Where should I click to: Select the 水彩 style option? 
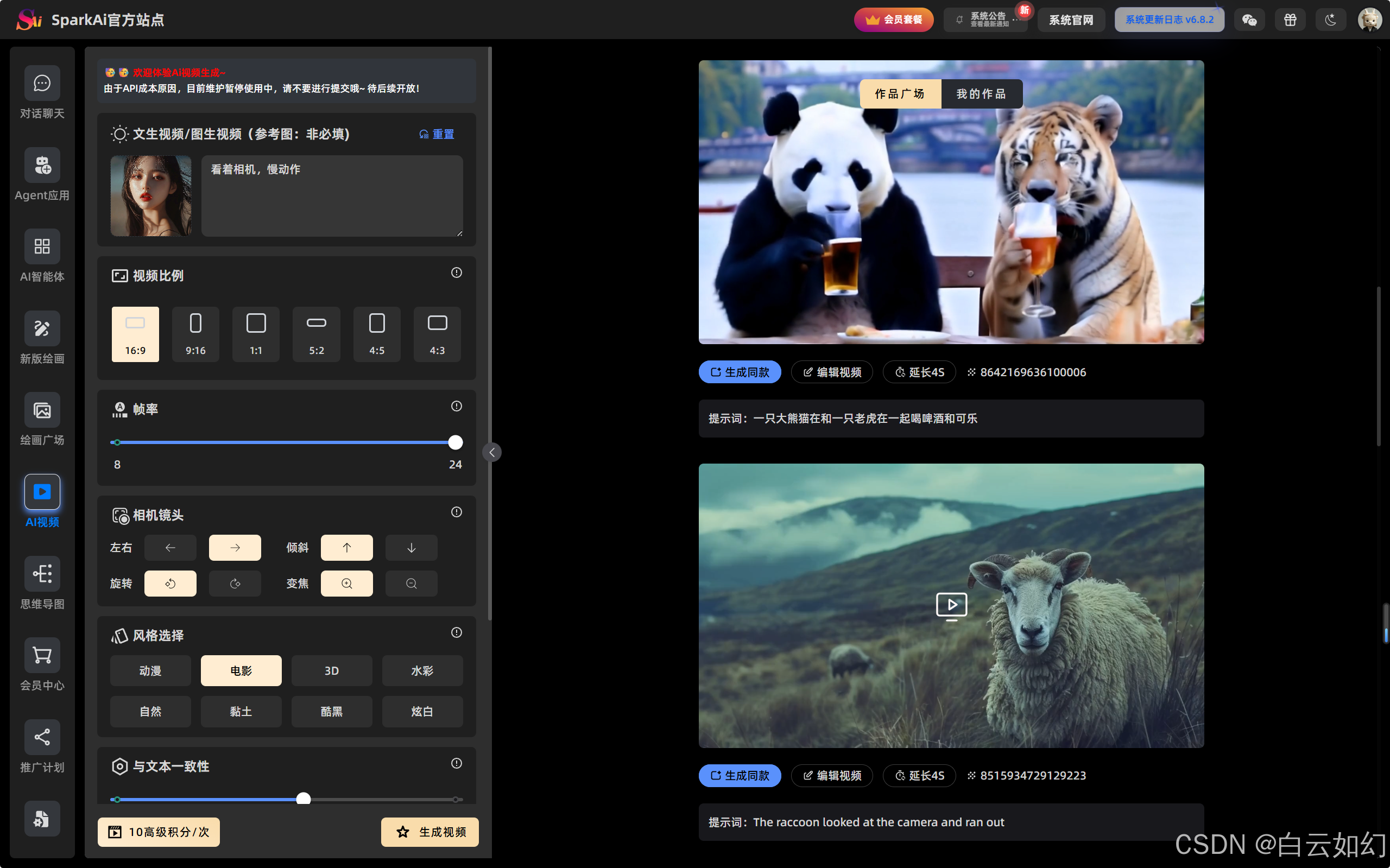422,670
